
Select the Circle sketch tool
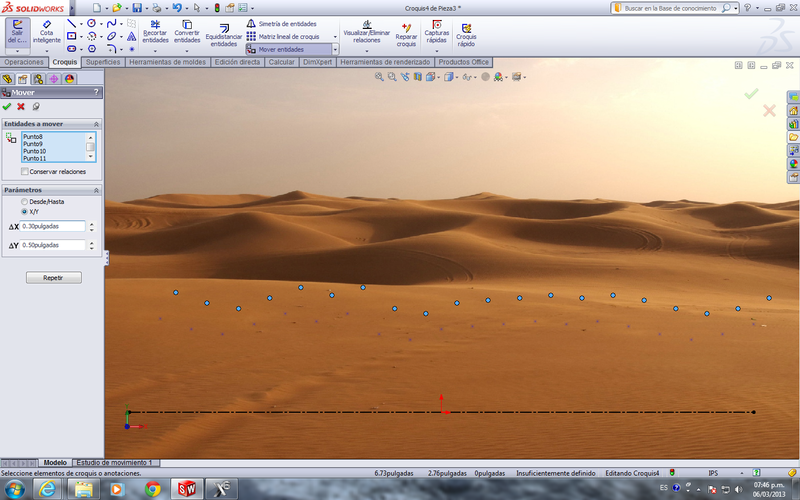(91, 23)
